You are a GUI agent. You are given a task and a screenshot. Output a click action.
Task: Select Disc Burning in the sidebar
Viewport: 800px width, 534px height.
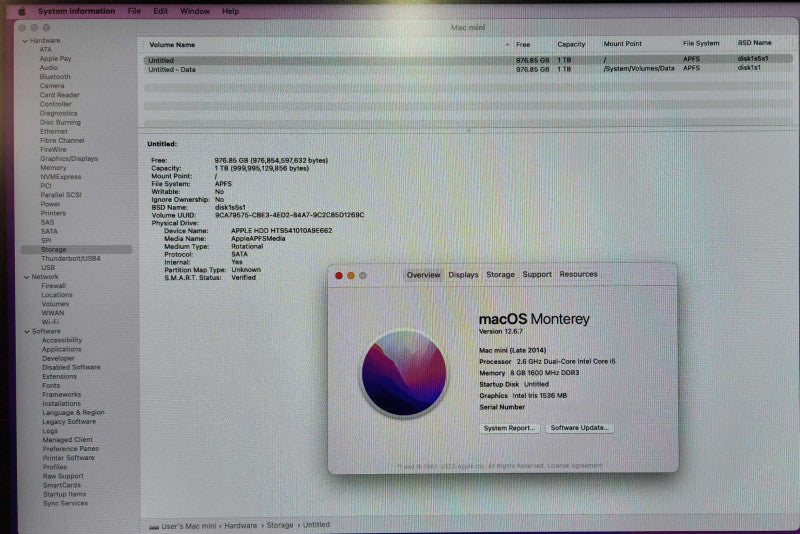coord(60,122)
